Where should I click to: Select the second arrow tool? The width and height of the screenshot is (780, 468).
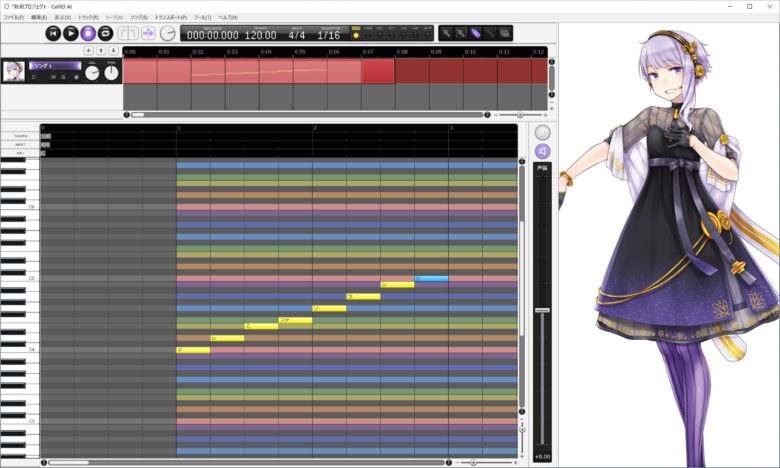point(461,33)
